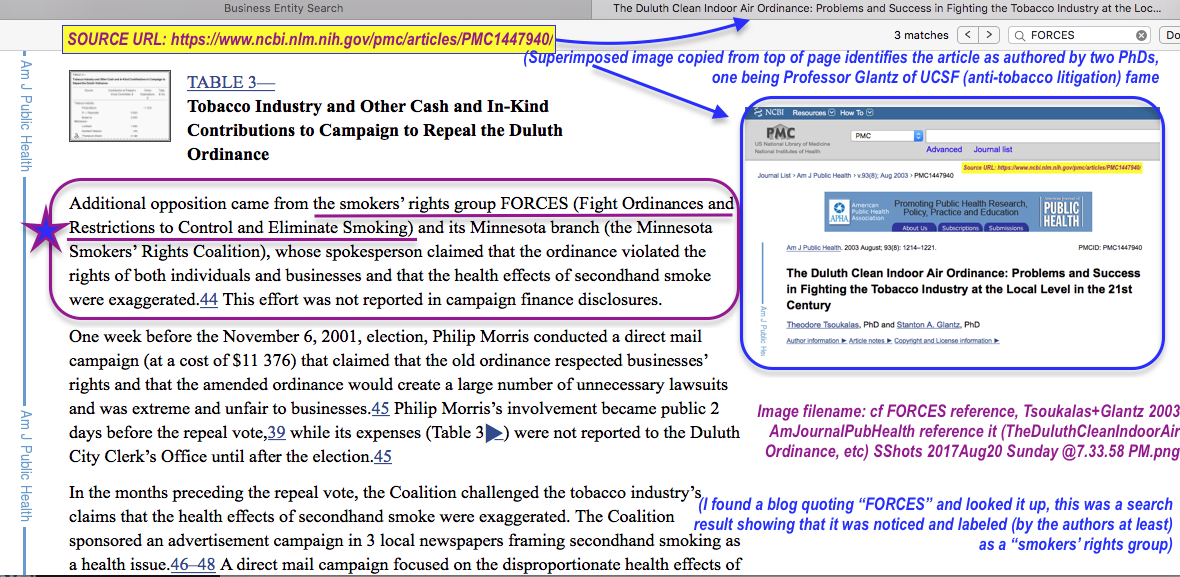Open reference 39 citation link
The width and height of the screenshot is (1180, 577).
(276, 433)
